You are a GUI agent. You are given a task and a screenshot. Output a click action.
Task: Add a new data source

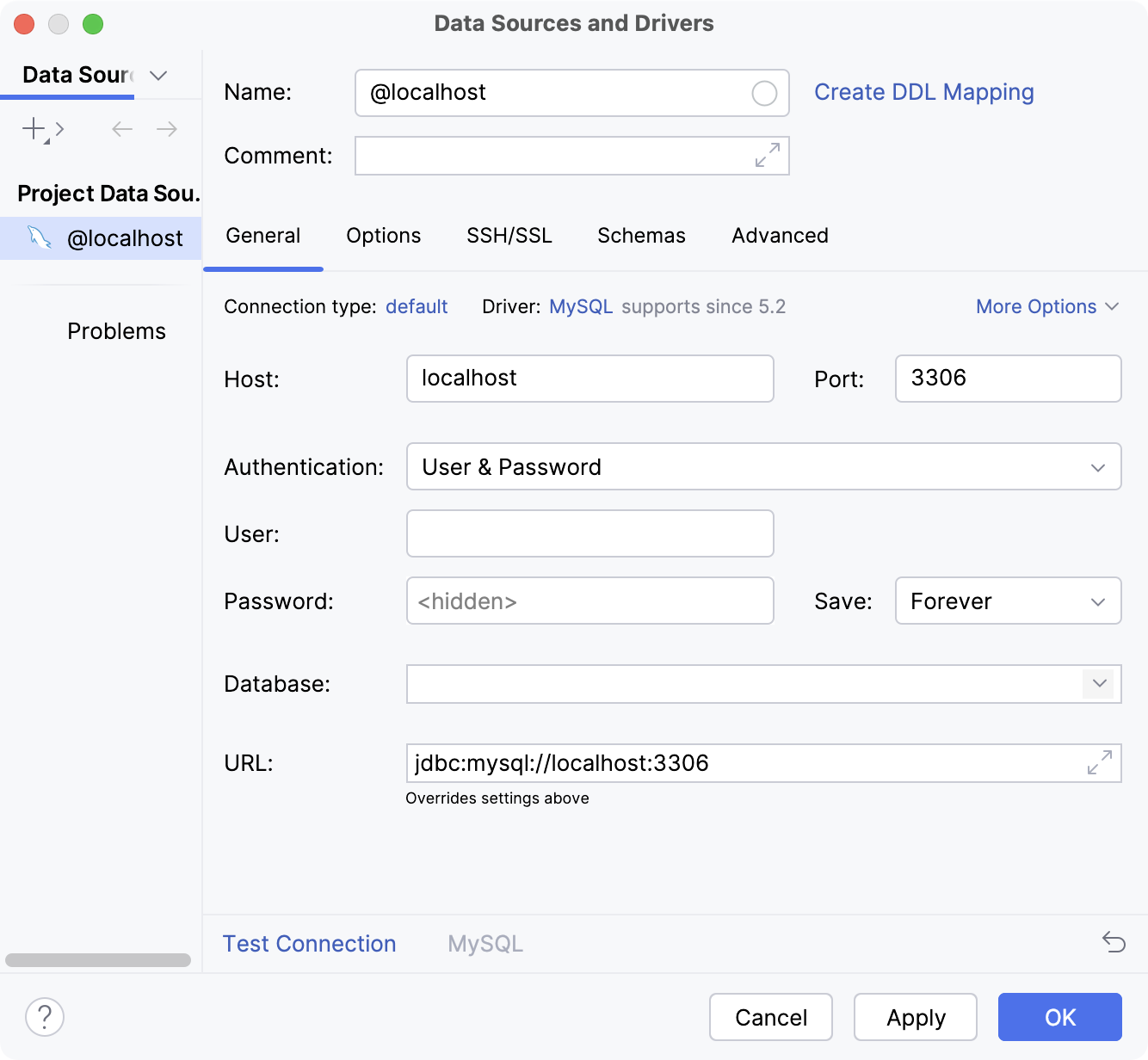click(32, 129)
